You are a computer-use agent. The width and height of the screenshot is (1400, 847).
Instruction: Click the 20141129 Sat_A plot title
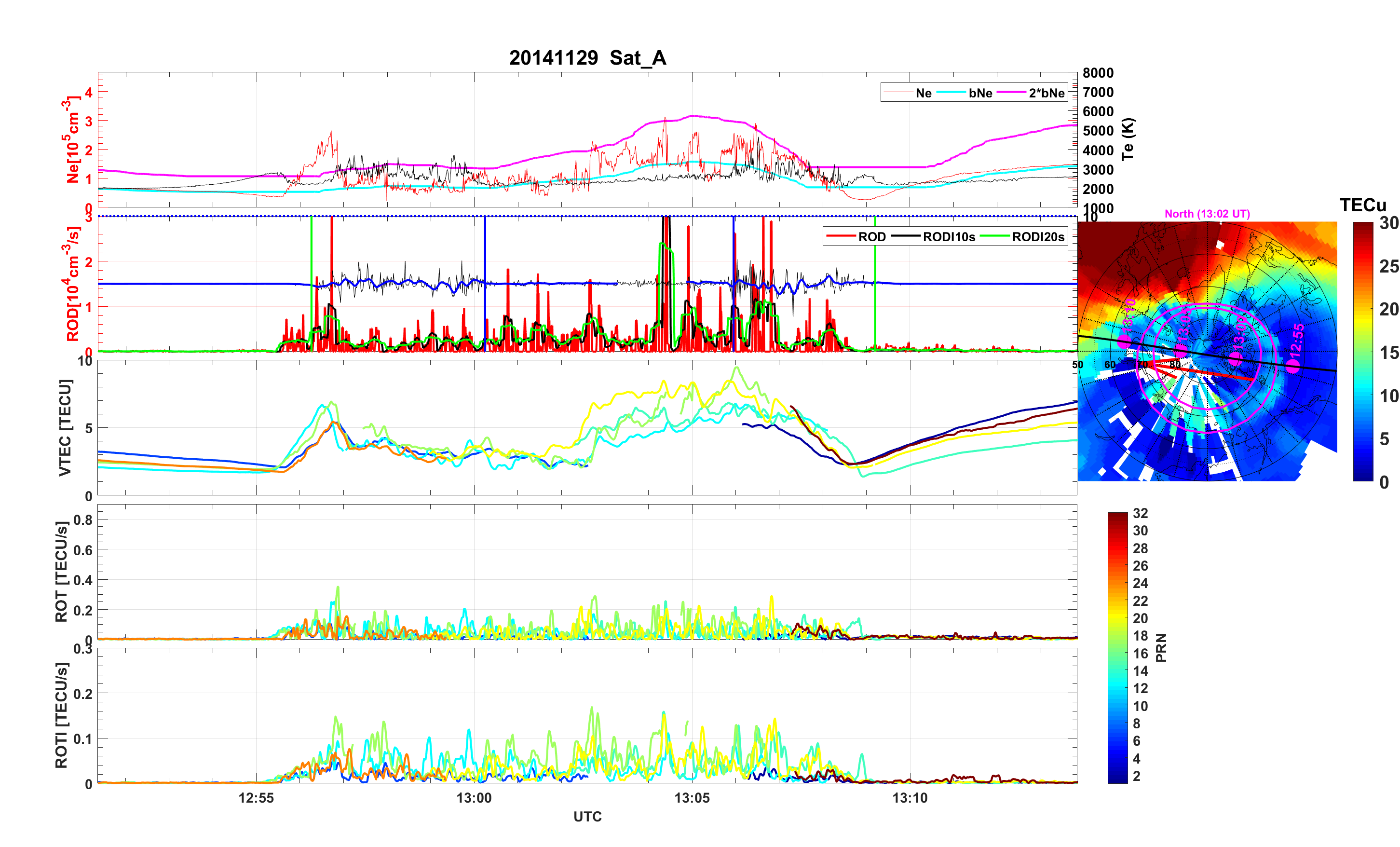point(587,58)
